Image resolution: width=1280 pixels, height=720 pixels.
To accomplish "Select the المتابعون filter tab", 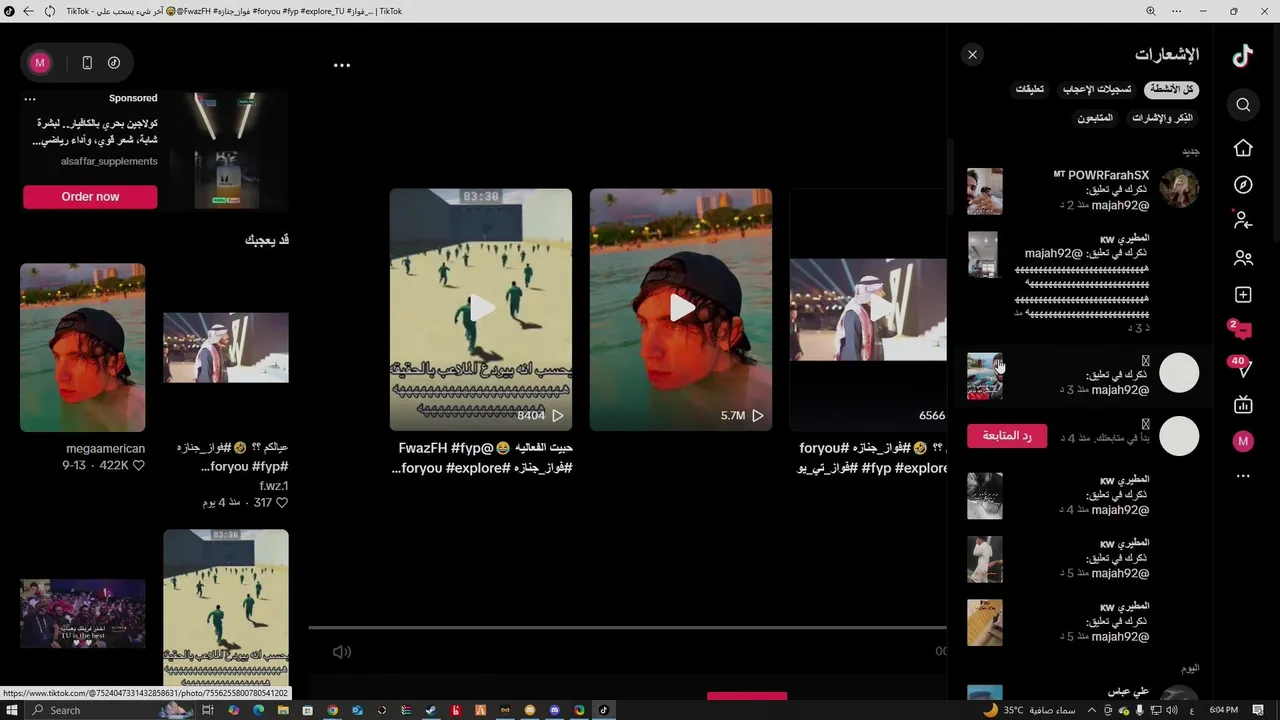I will (x=1095, y=118).
